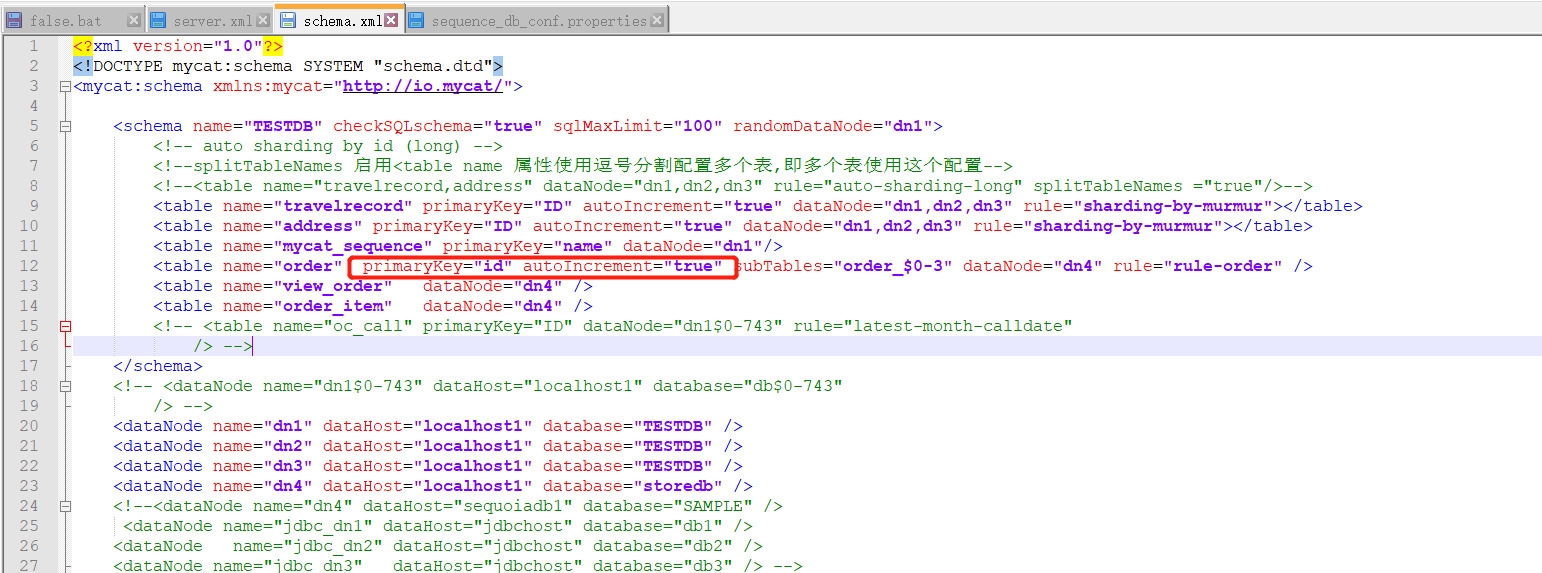This screenshot has width=1542, height=573.
Task: Click the "auto sharding by id (long)" comment
Action: point(328,146)
